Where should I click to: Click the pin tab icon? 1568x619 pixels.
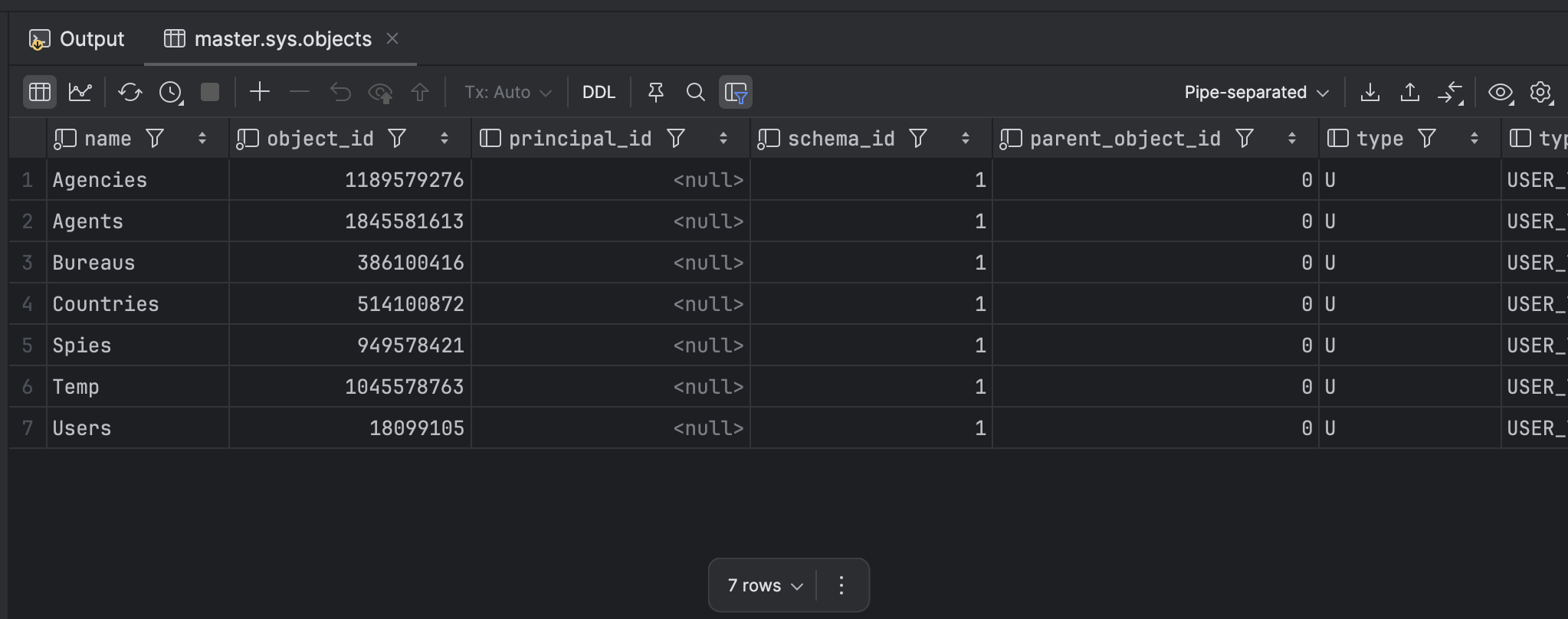pos(655,93)
